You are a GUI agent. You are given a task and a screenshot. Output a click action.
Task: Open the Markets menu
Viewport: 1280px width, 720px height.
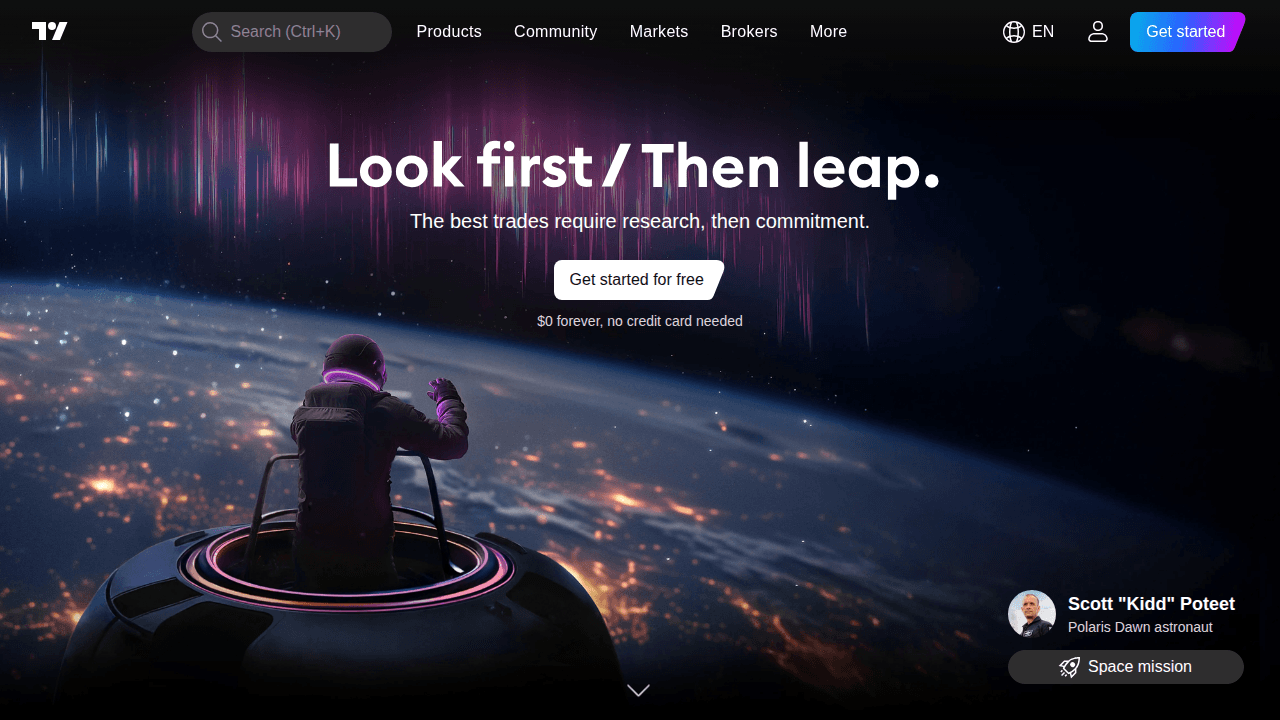[x=659, y=32]
